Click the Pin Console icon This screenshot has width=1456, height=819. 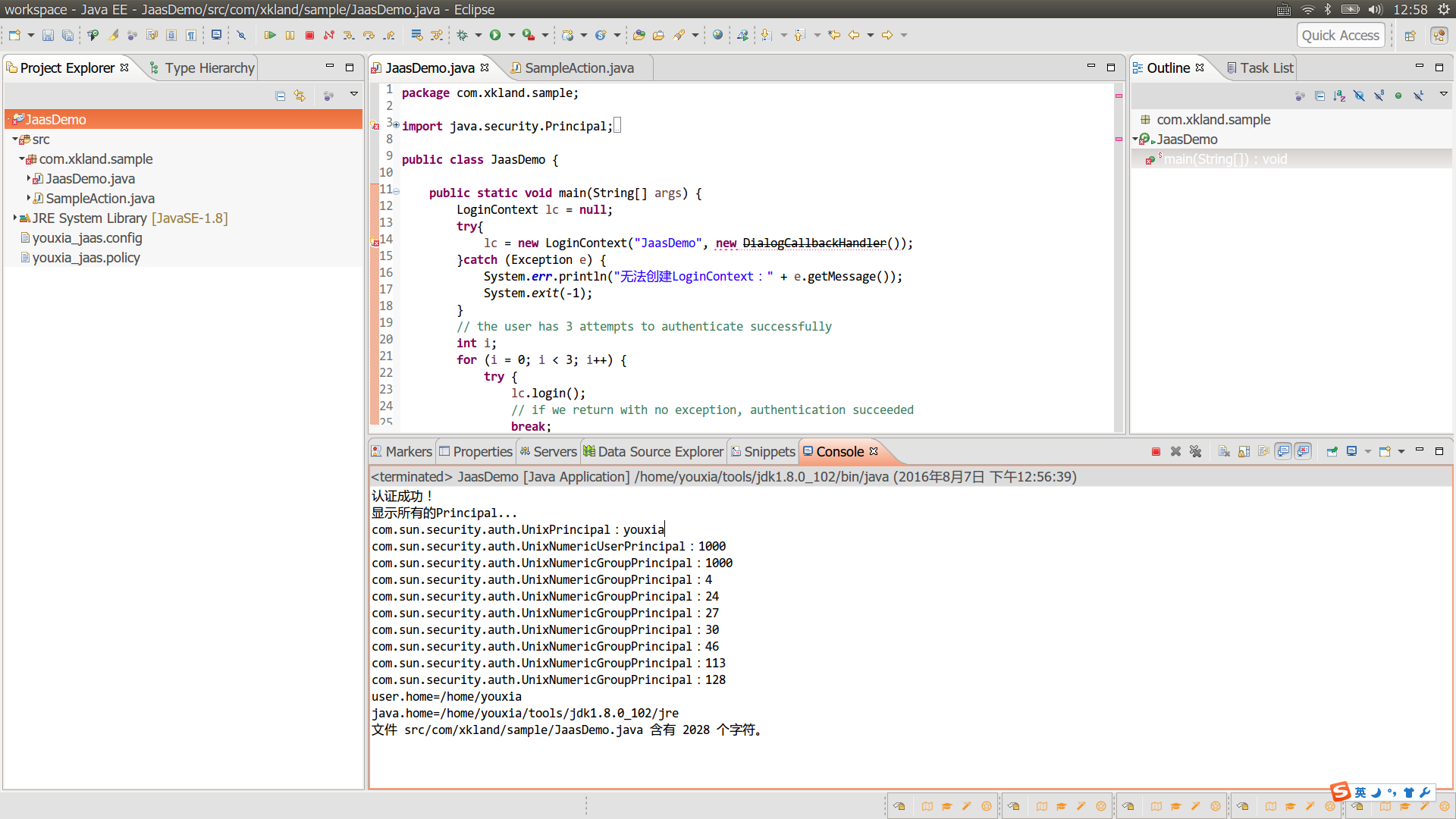click(1332, 451)
